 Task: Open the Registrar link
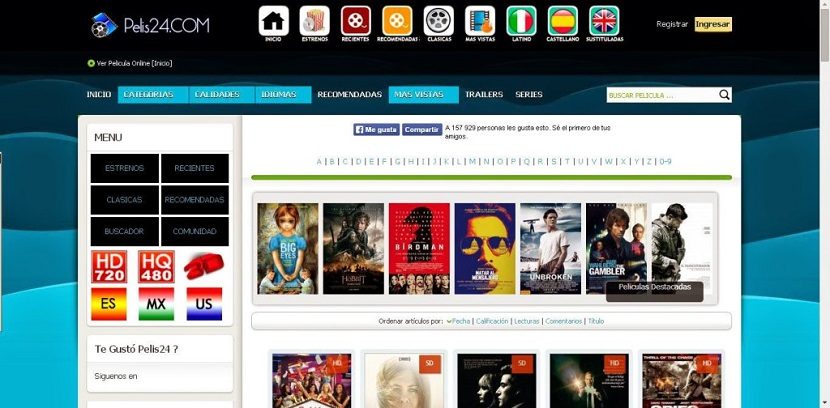point(672,24)
